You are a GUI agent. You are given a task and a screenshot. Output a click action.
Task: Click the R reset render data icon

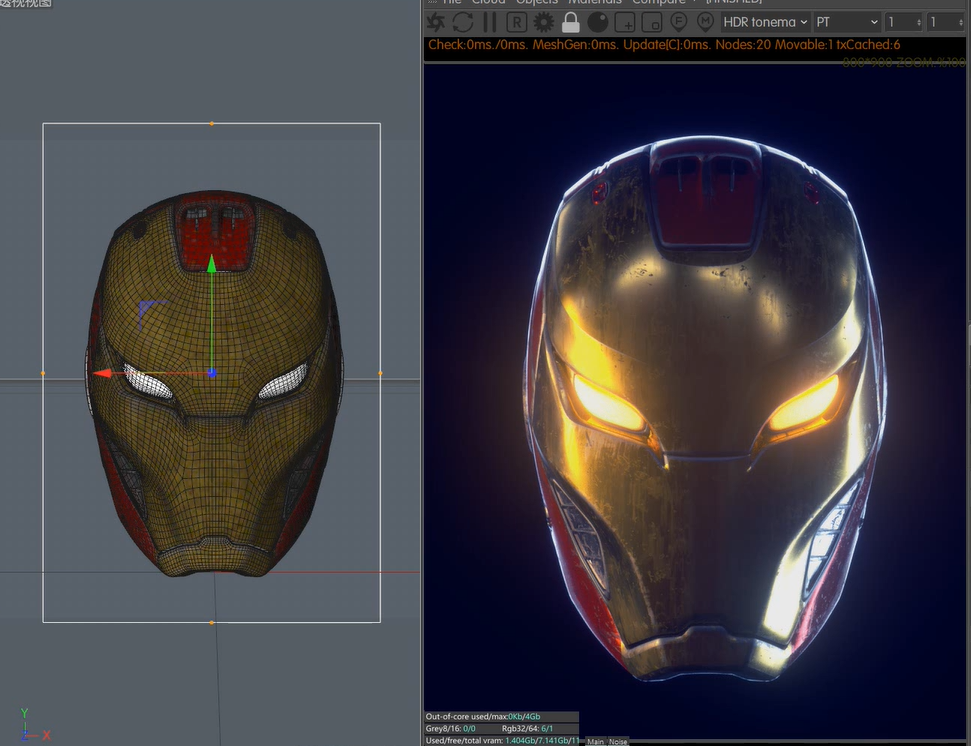click(517, 22)
